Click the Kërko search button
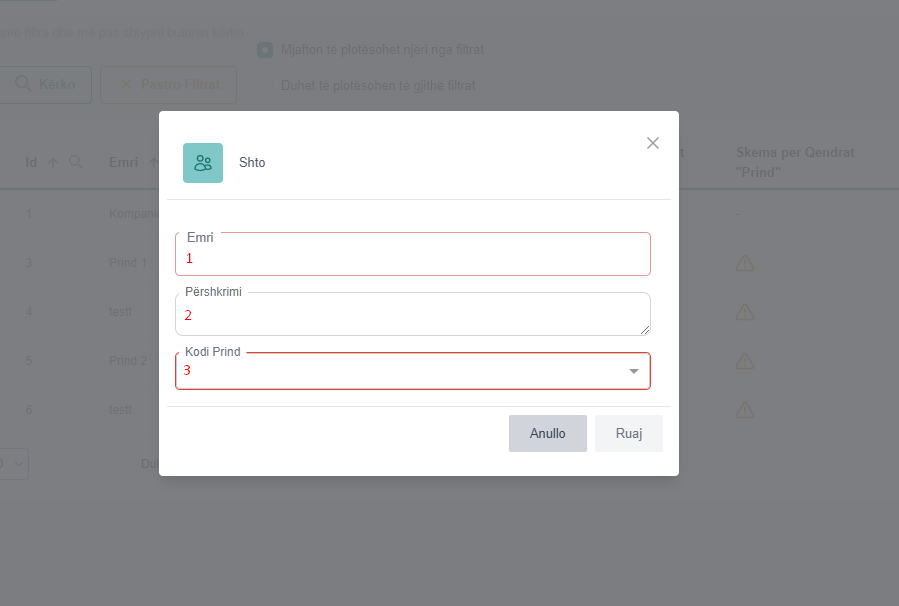The height and width of the screenshot is (606, 899). pyautogui.click(x=46, y=85)
